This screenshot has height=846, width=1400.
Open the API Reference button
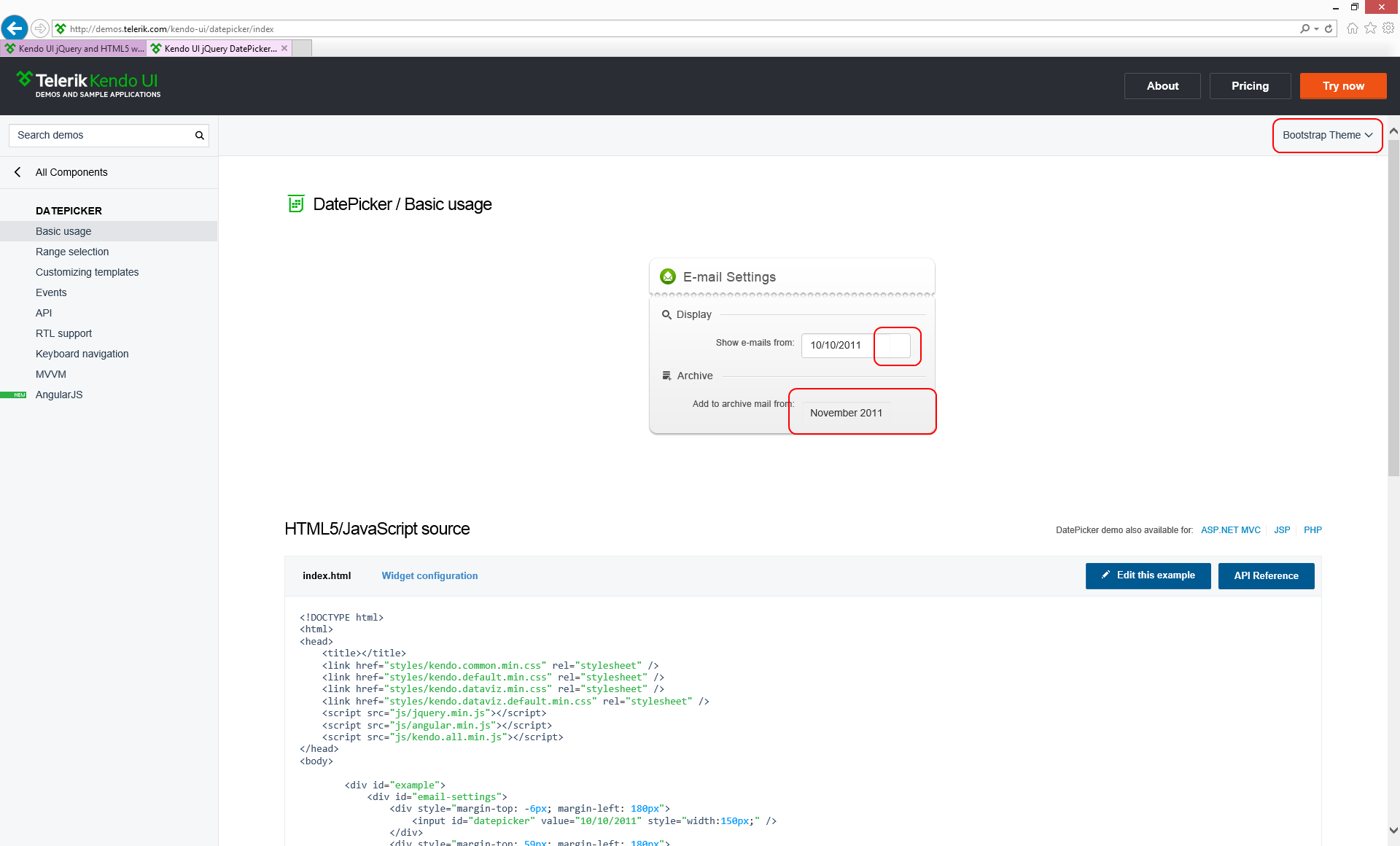click(x=1266, y=576)
